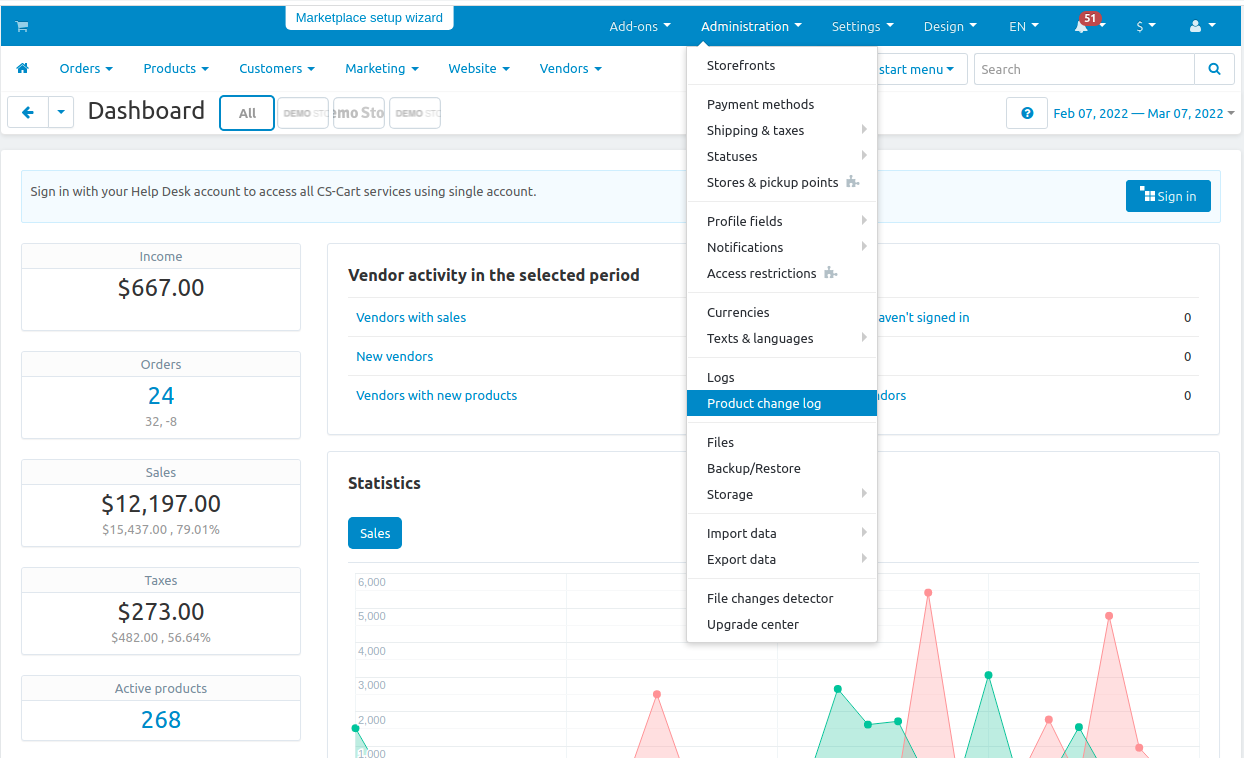The width and height of the screenshot is (1244, 758).
Task: Open the EN language selector
Action: (1024, 27)
